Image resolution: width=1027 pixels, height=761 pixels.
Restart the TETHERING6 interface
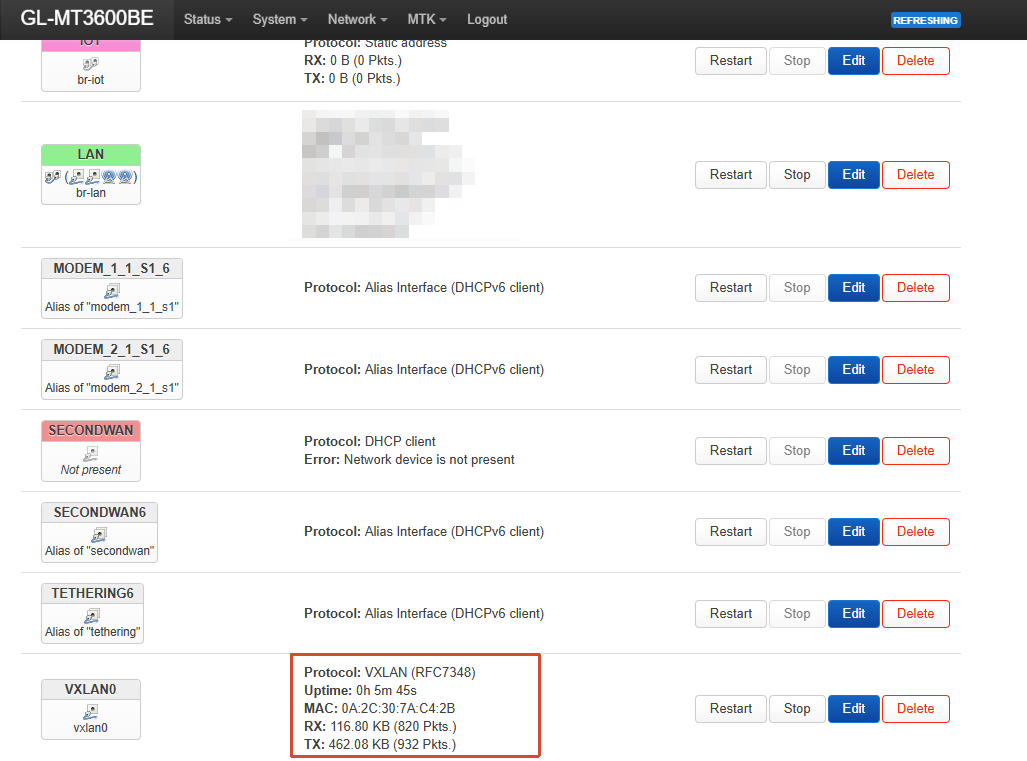[730, 614]
